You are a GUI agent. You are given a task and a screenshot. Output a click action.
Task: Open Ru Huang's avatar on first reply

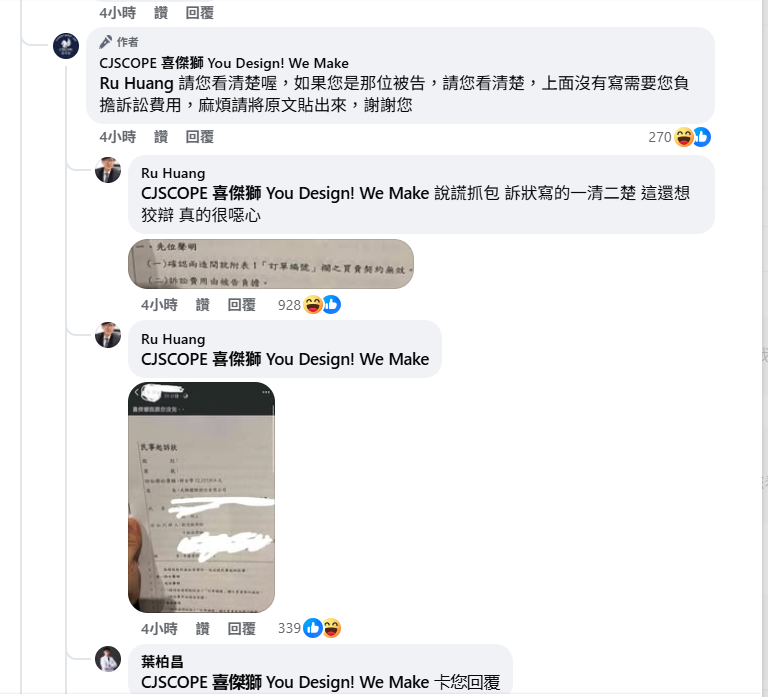108,170
